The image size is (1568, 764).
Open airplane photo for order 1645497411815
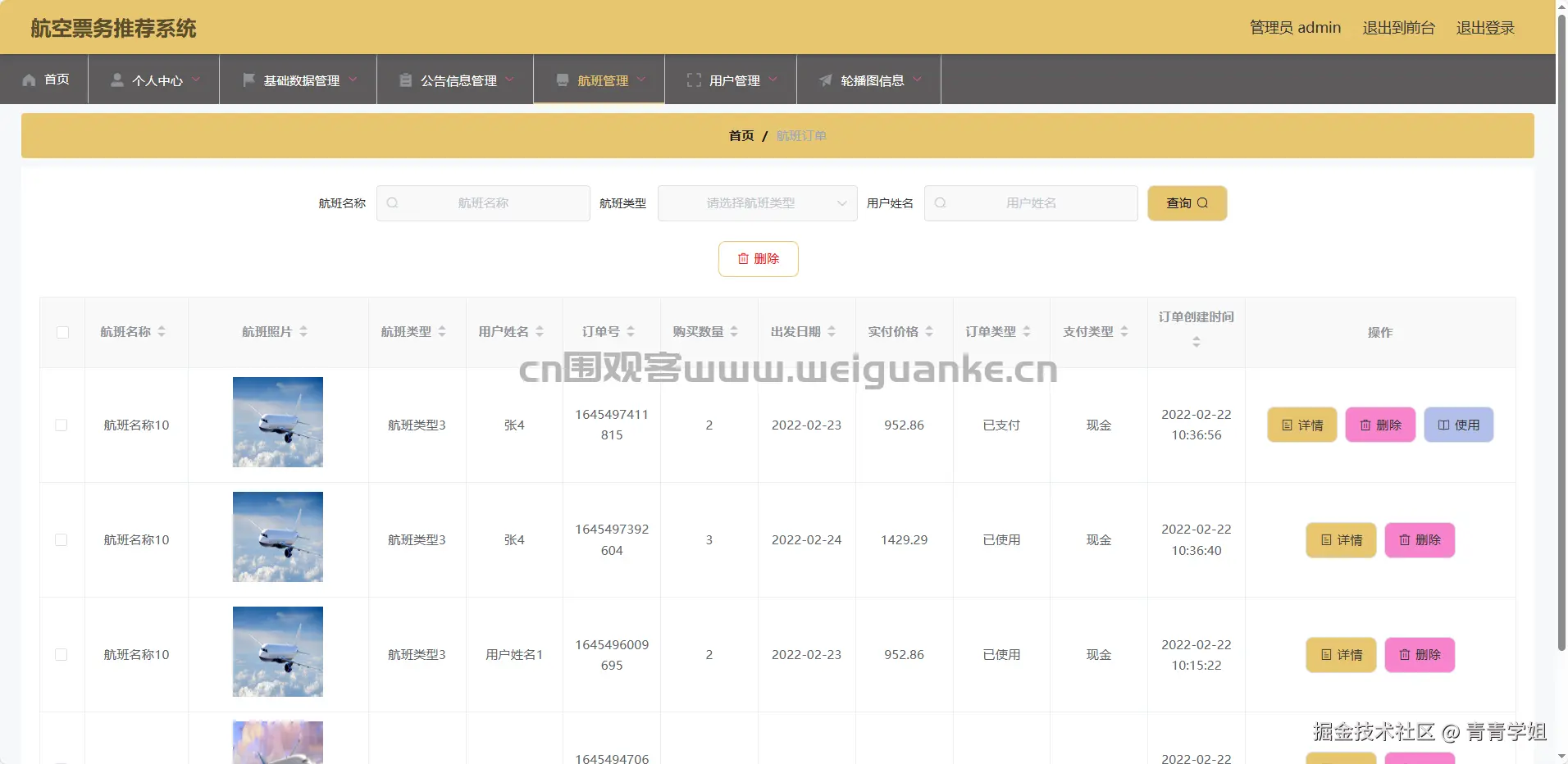pyautogui.click(x=278, y=422)
